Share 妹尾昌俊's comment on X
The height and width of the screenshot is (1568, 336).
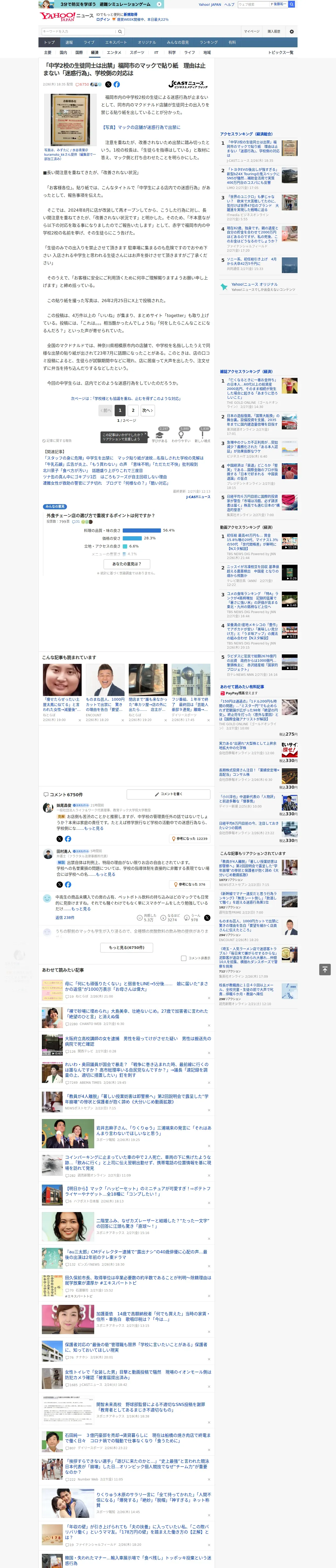point(60,839)
